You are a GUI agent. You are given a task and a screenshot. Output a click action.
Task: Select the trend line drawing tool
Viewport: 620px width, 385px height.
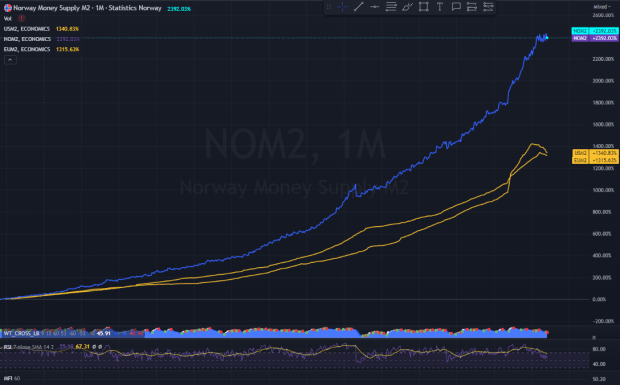(x=359, y=7)
